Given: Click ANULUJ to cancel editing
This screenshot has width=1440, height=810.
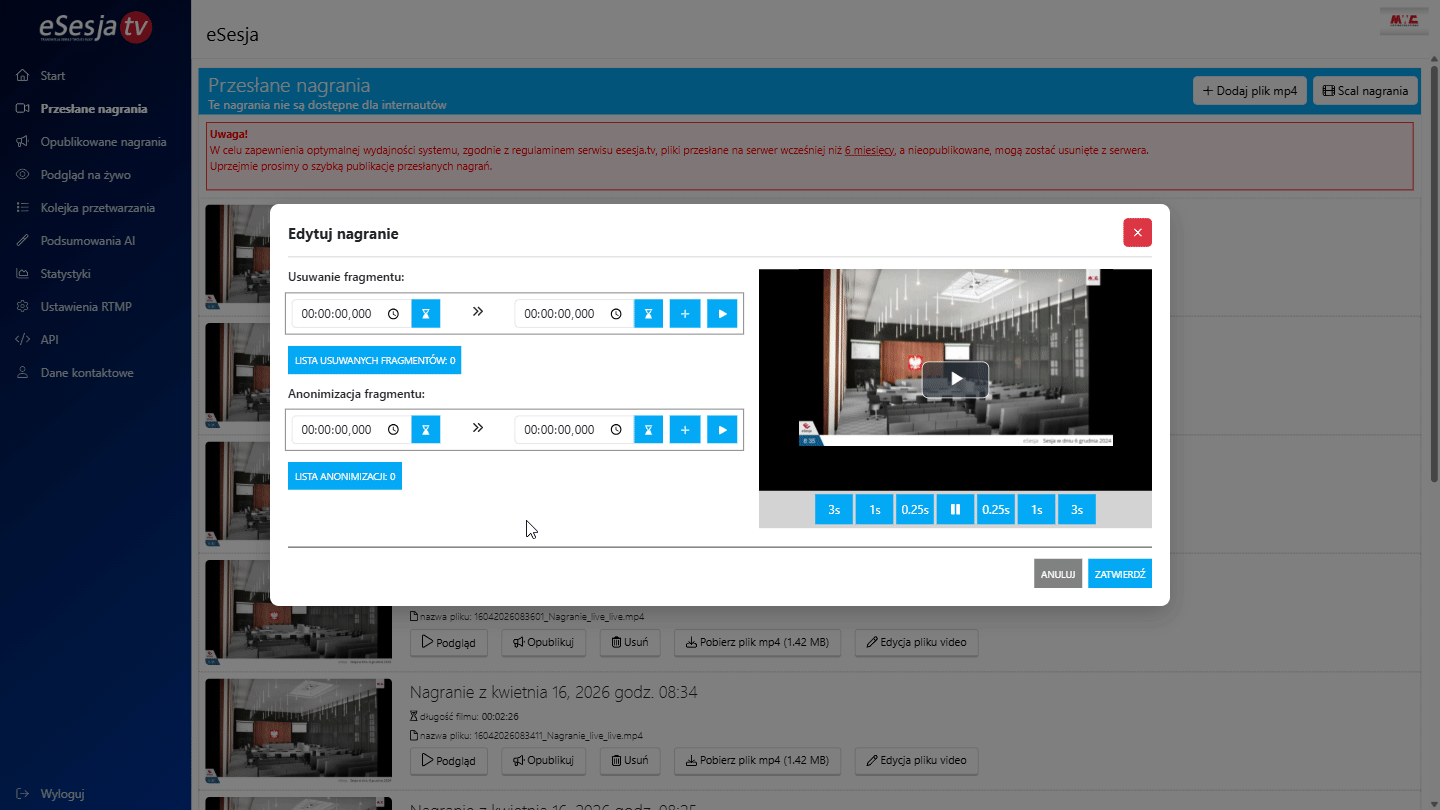Looking at the screenshot, I should (1057, 574).
